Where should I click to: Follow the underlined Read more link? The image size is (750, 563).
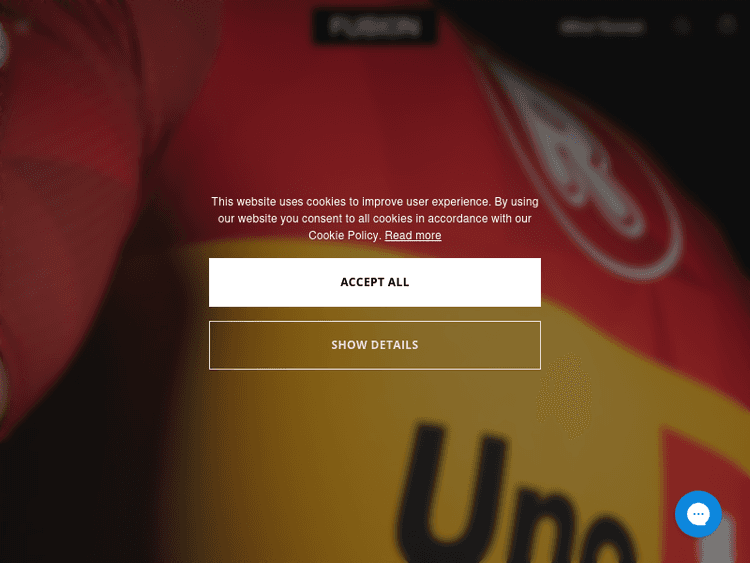tap(413, 235)
